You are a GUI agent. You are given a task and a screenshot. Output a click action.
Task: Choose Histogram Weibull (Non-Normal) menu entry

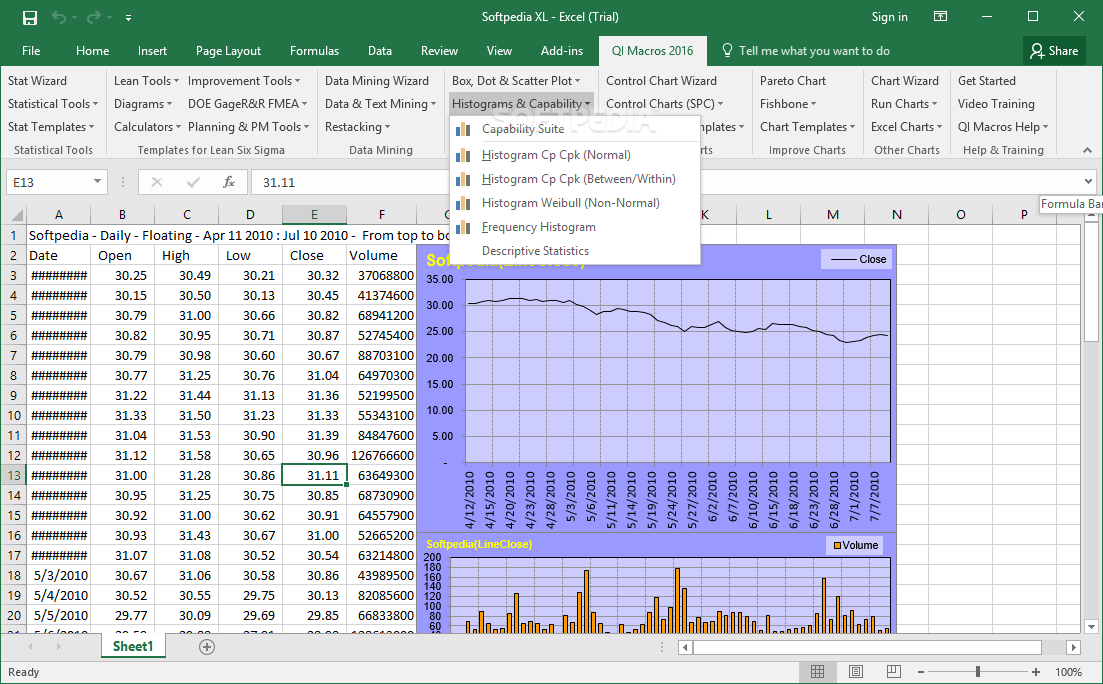[570, 203]
